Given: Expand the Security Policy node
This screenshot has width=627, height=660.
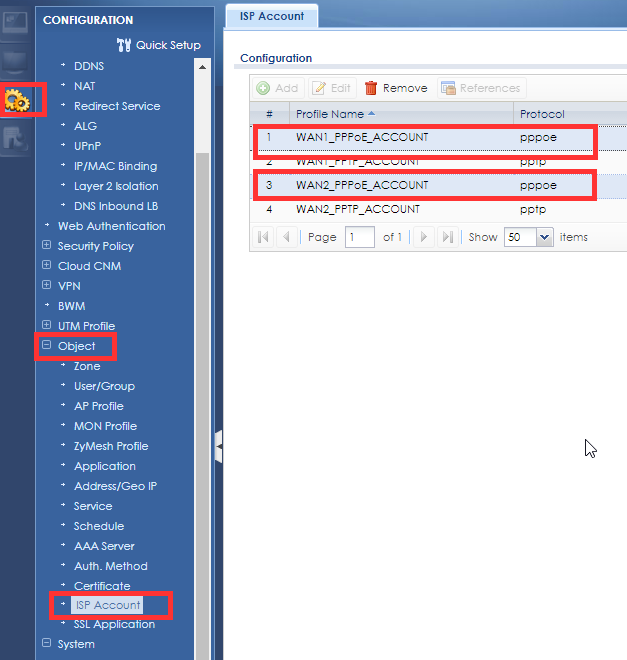Looking at the screenshot, I should (x=46, y=246).
